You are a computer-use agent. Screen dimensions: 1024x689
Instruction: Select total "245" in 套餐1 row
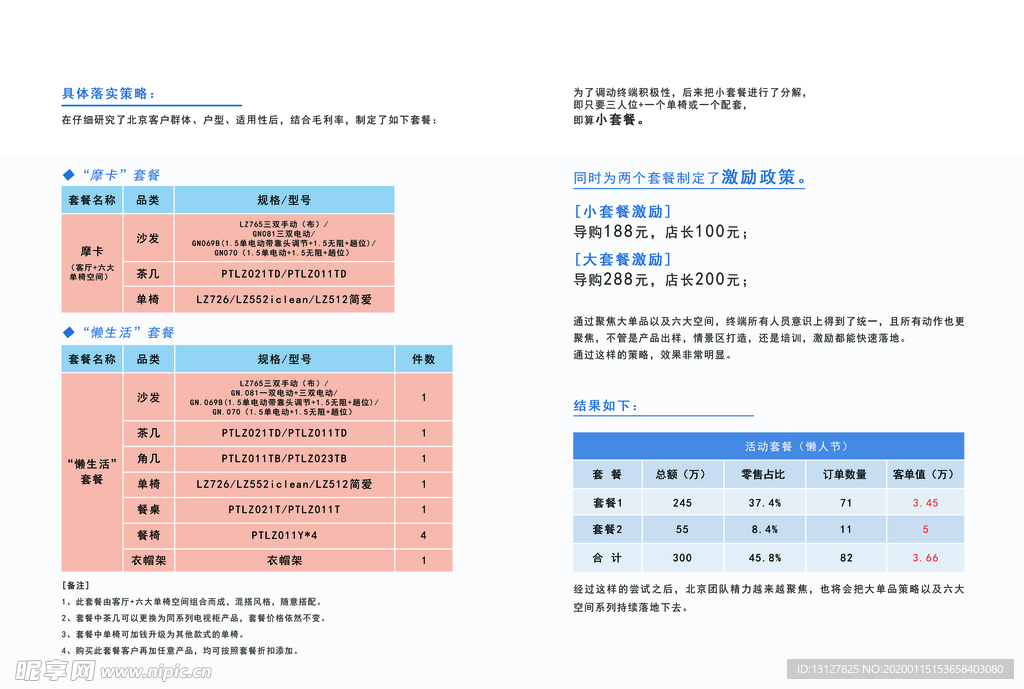point(683,503)
